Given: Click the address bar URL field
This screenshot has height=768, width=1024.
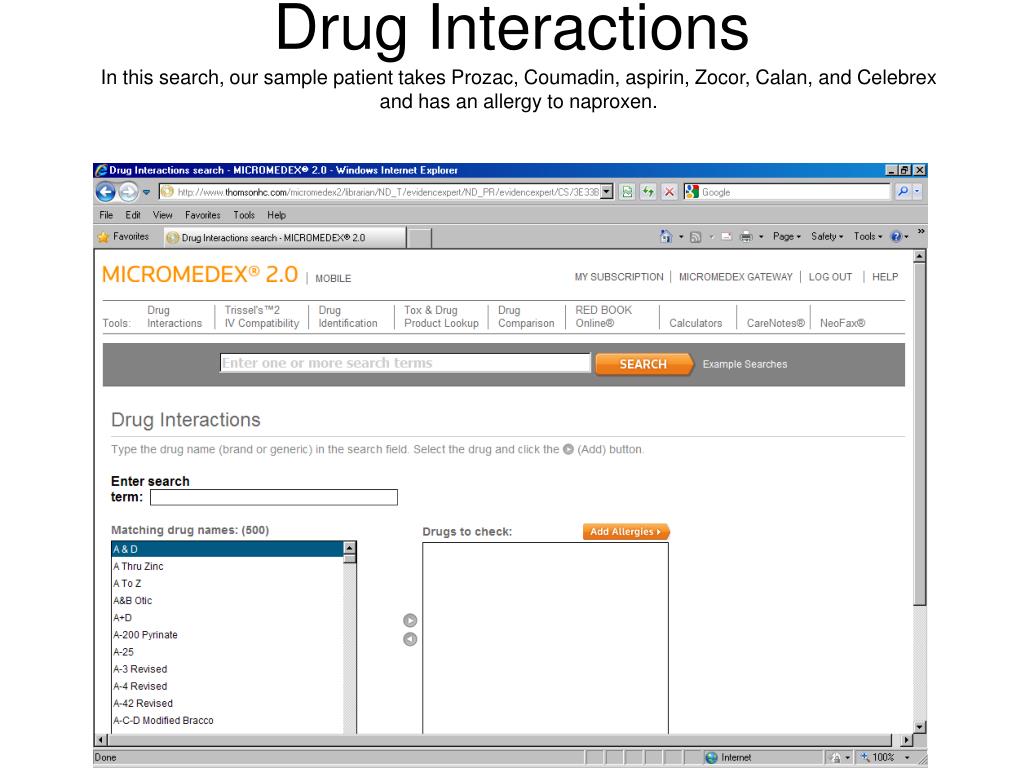Looking at the screenshot, I should [x=380, y=192].
